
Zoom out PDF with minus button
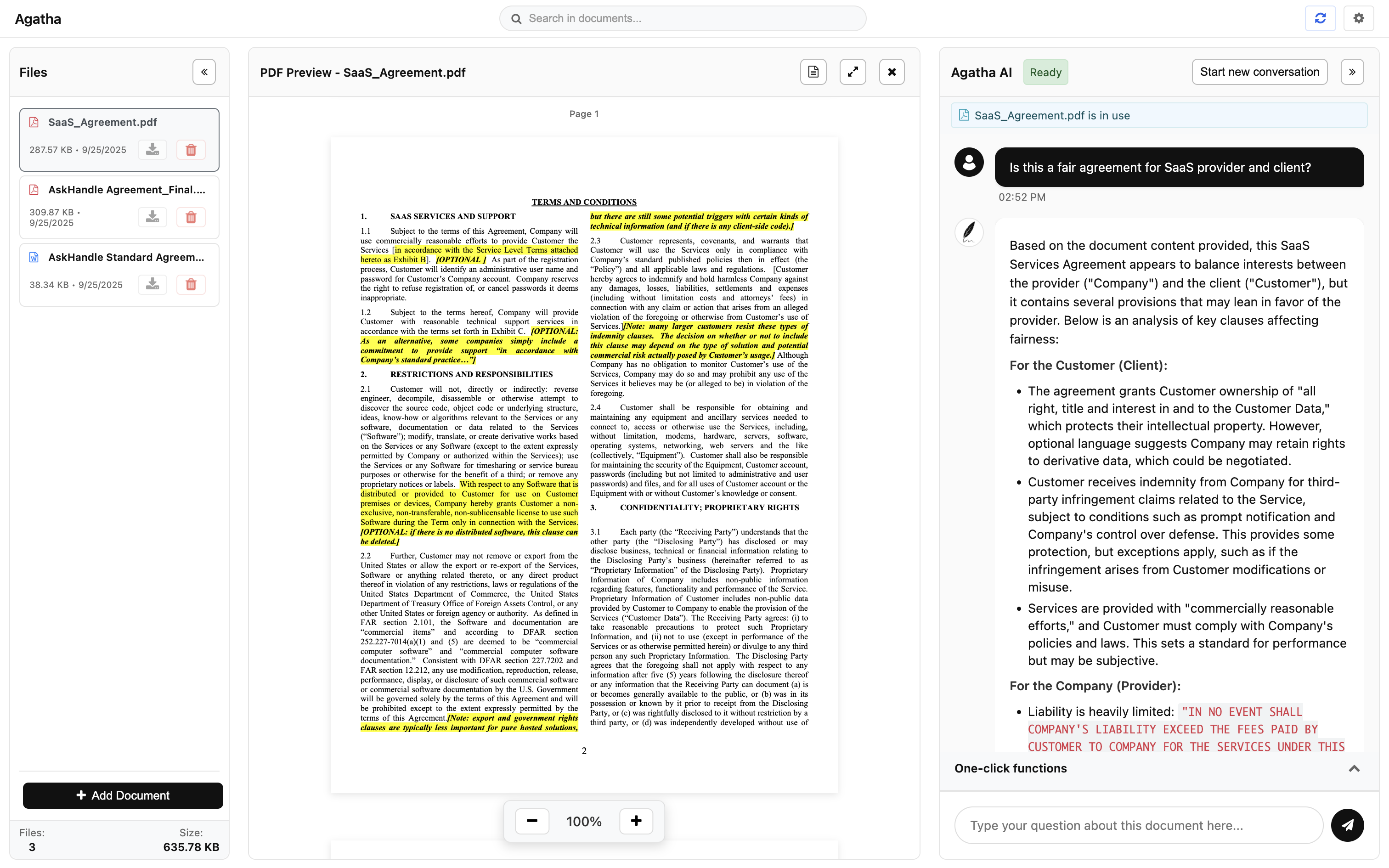pyautogui.click(x=531, y=821)
